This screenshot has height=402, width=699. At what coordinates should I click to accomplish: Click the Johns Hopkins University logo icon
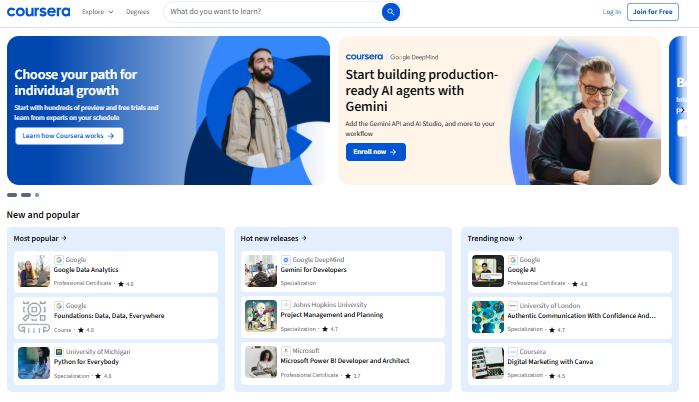click(286, 305)
